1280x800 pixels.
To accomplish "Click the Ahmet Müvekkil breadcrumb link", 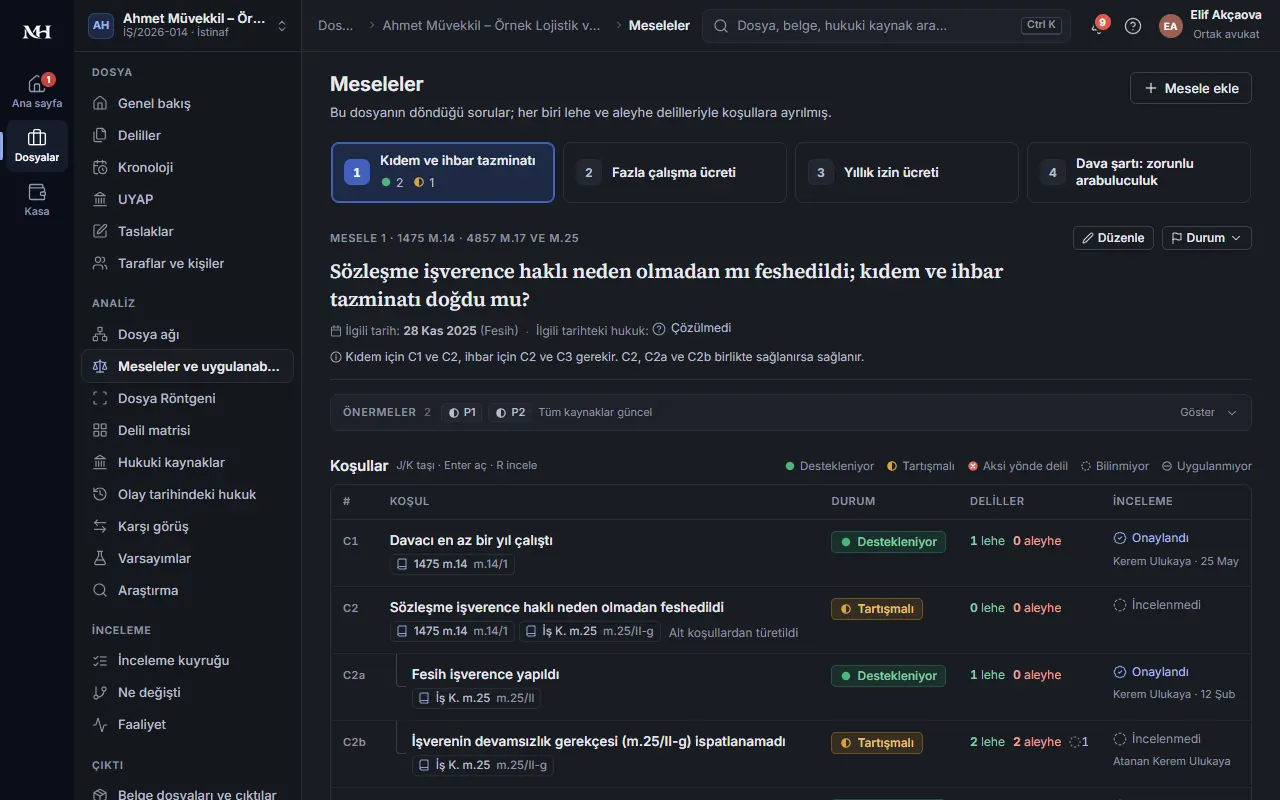I will coord(492,25).
